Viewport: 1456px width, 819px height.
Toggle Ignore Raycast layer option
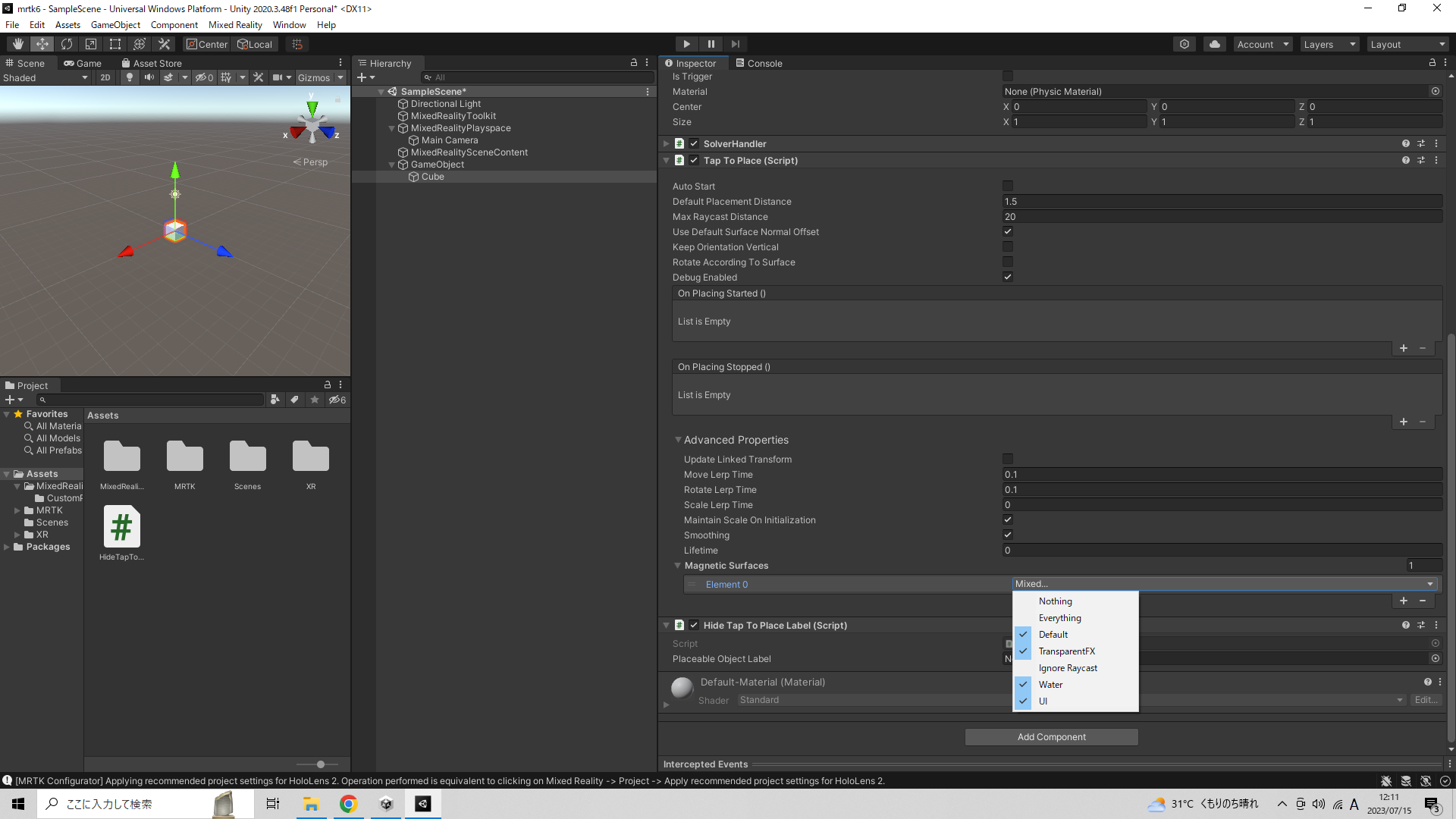tap(1075, 667)
